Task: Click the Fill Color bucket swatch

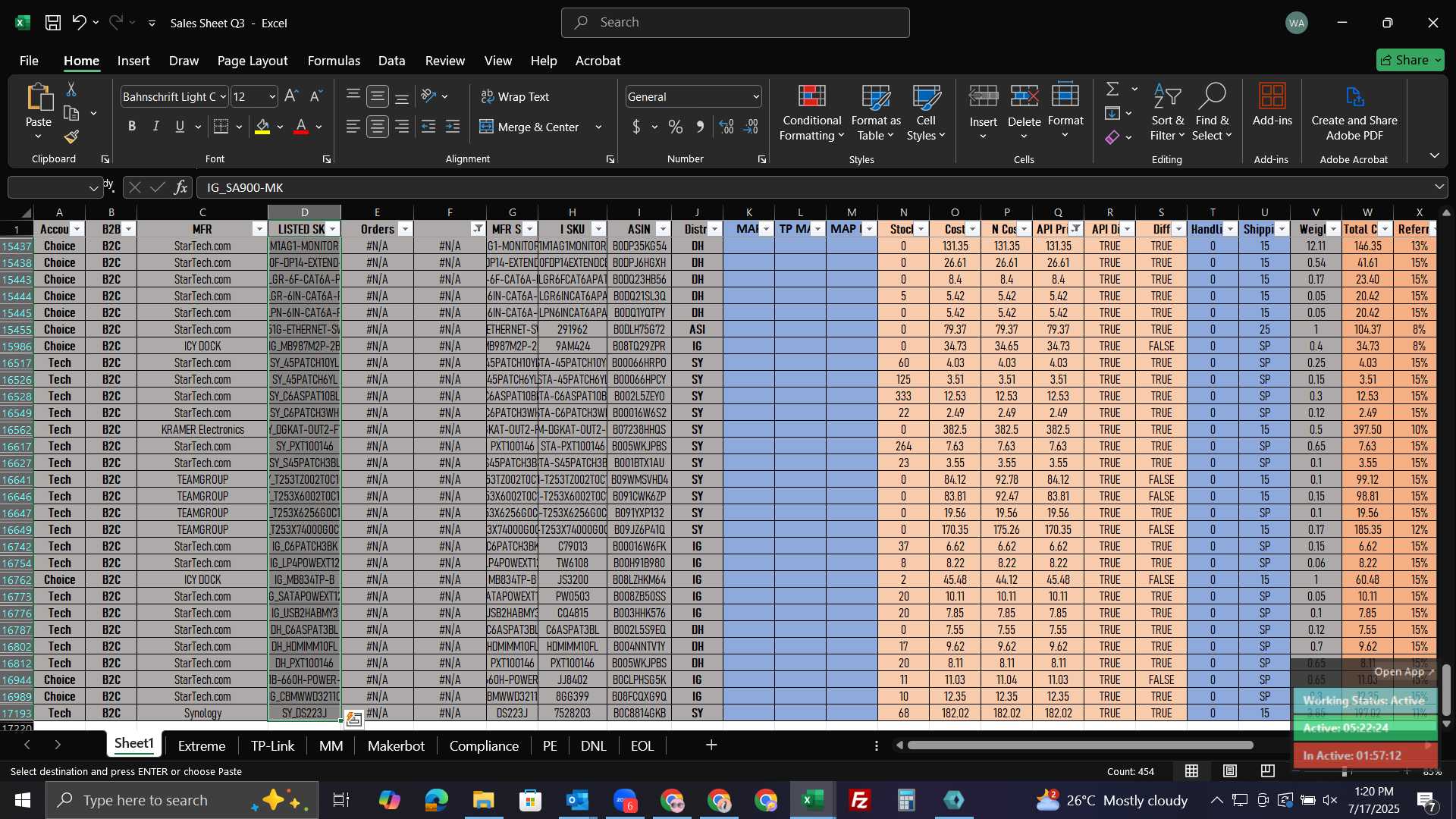Action: pyautogui.click(x=263, y=127)
